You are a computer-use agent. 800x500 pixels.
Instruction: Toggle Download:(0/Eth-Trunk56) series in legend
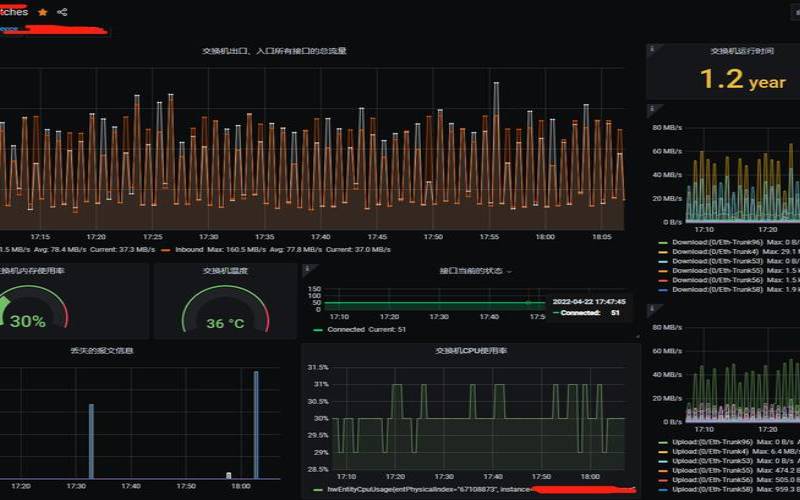pos(717,280)
